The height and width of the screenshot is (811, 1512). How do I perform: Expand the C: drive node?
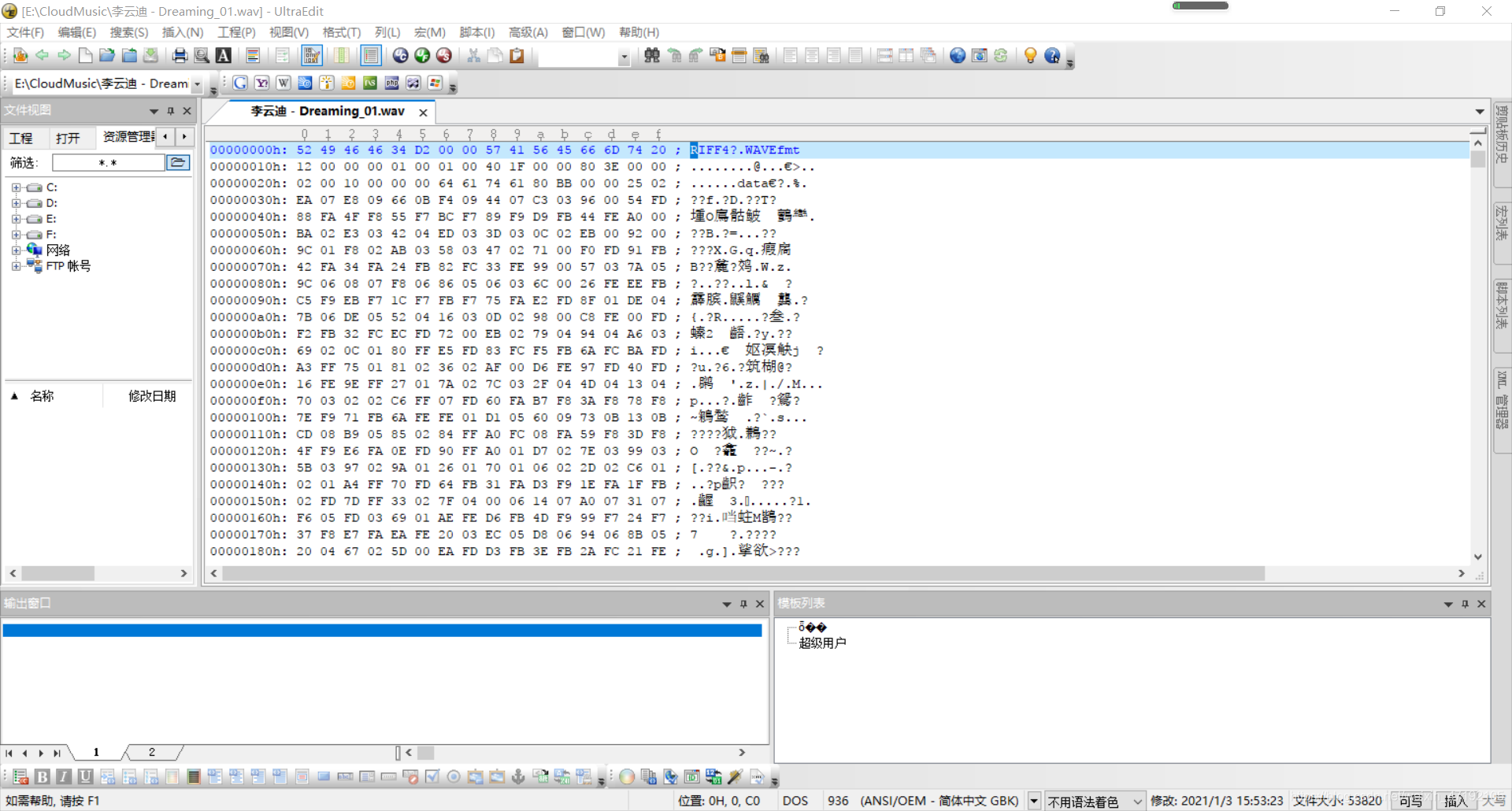[16, 187]
